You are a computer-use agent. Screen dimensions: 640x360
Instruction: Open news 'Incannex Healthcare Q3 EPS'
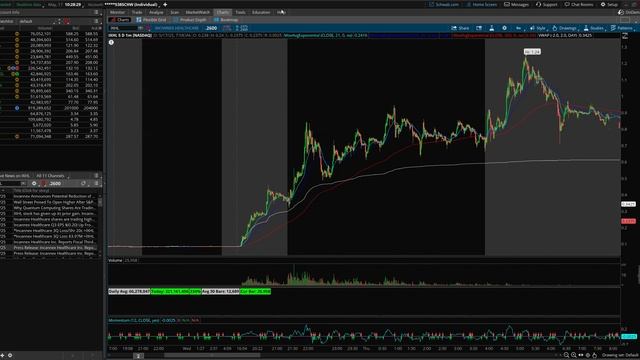tap(54, 225)
